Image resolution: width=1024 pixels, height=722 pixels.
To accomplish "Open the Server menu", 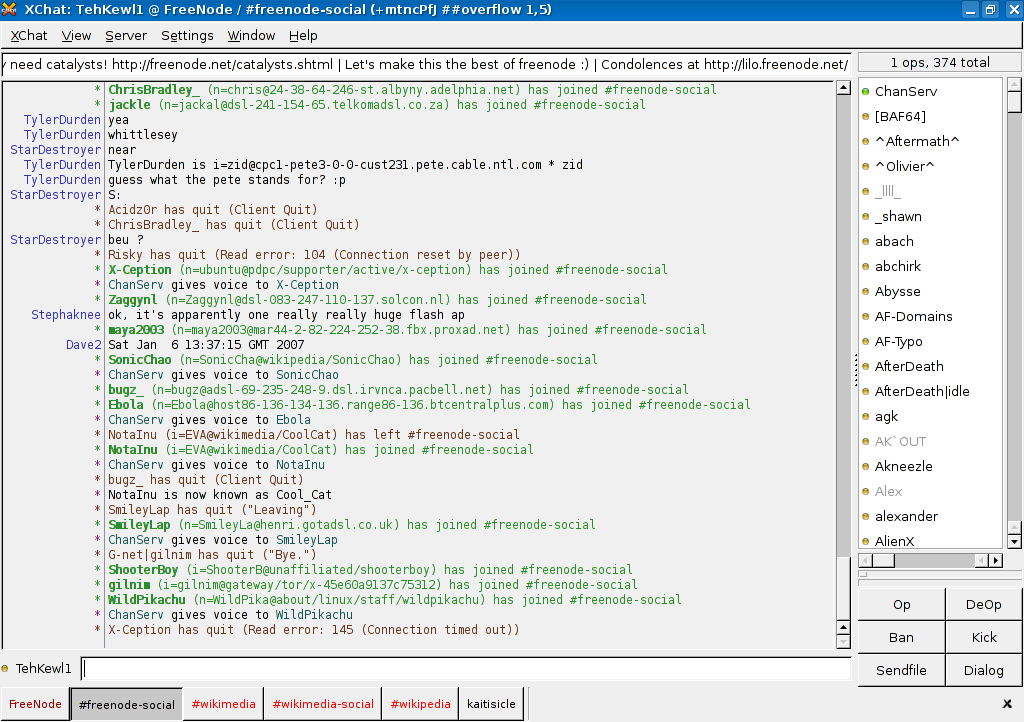I will 126,35.
